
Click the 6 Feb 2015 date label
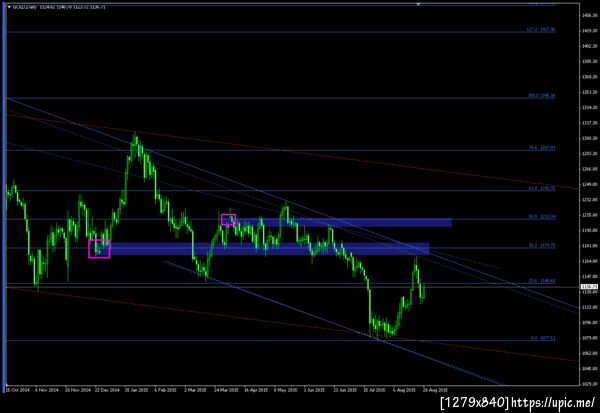coord(165,390)
